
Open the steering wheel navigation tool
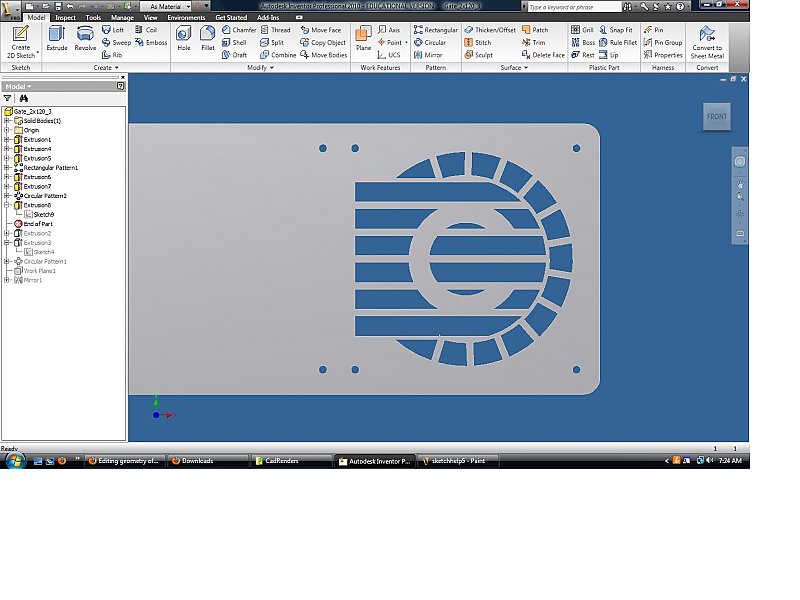(739, 162)
